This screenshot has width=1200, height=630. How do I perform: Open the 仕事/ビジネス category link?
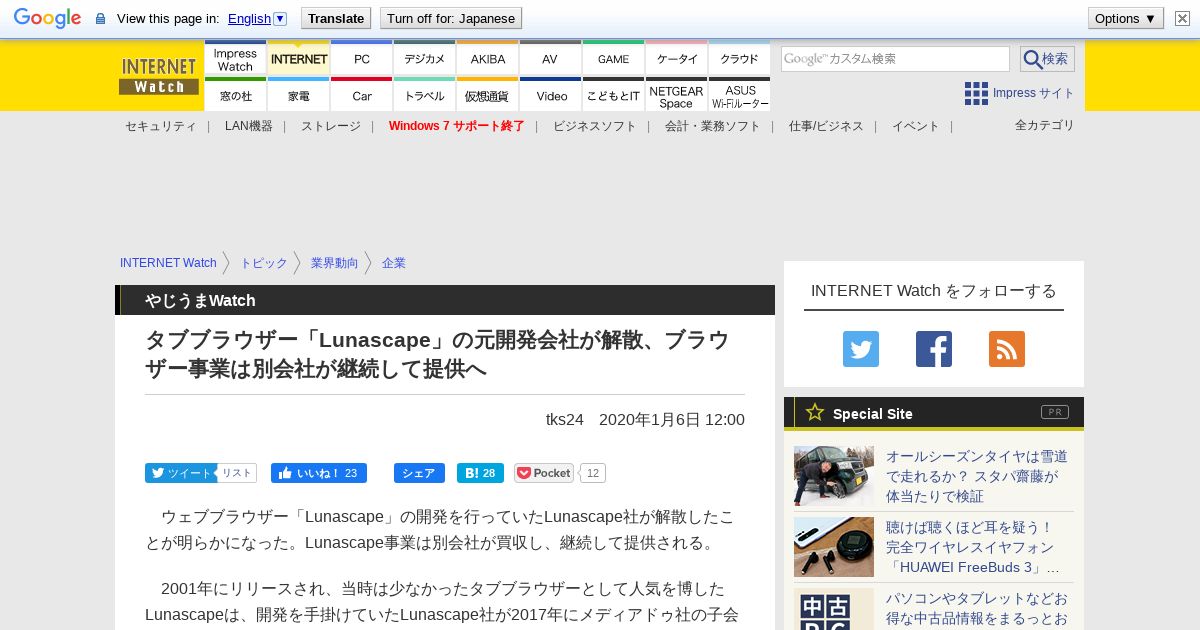pyautogui.click(x=826, y=126)
